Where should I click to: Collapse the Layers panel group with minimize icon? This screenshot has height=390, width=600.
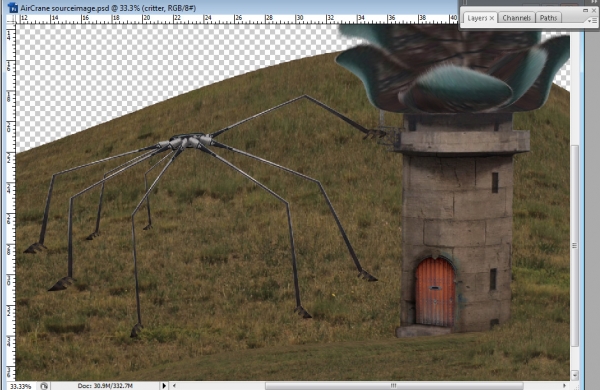585,10
